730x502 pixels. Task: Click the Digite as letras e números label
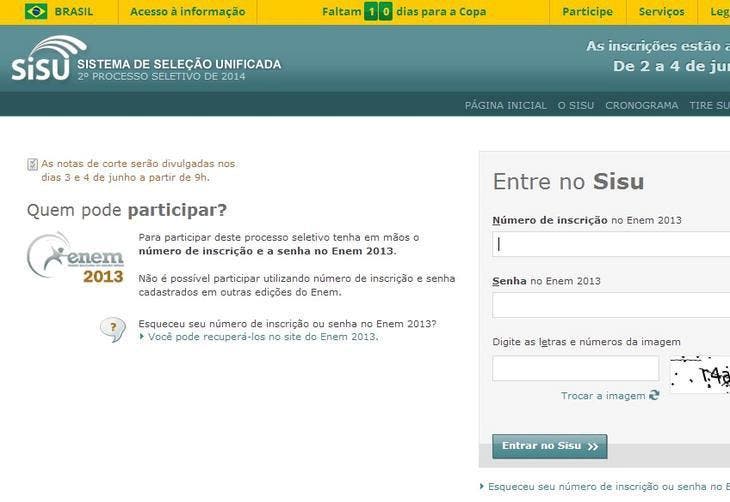(586, 342)
